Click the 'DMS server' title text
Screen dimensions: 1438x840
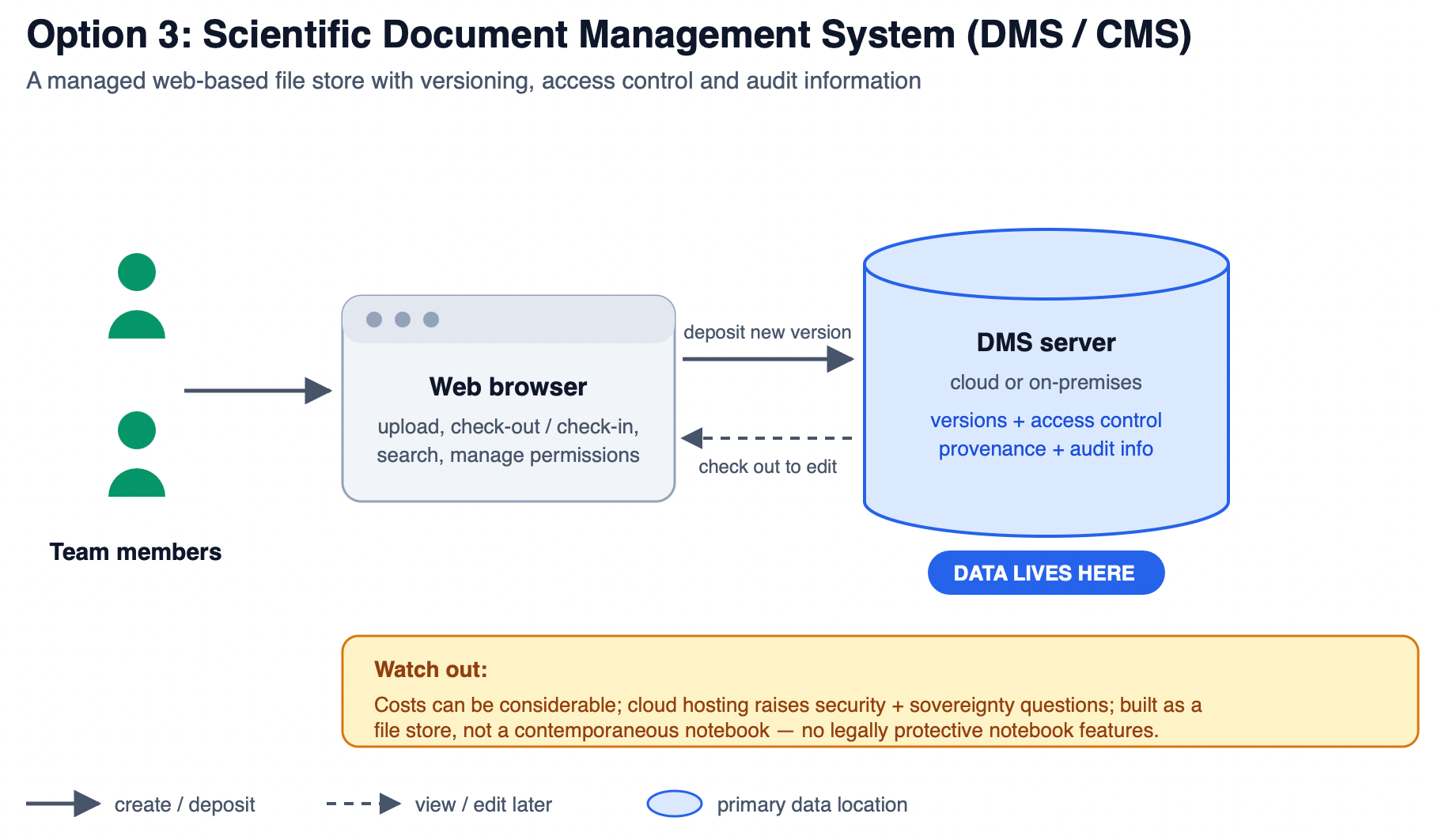1046,342
